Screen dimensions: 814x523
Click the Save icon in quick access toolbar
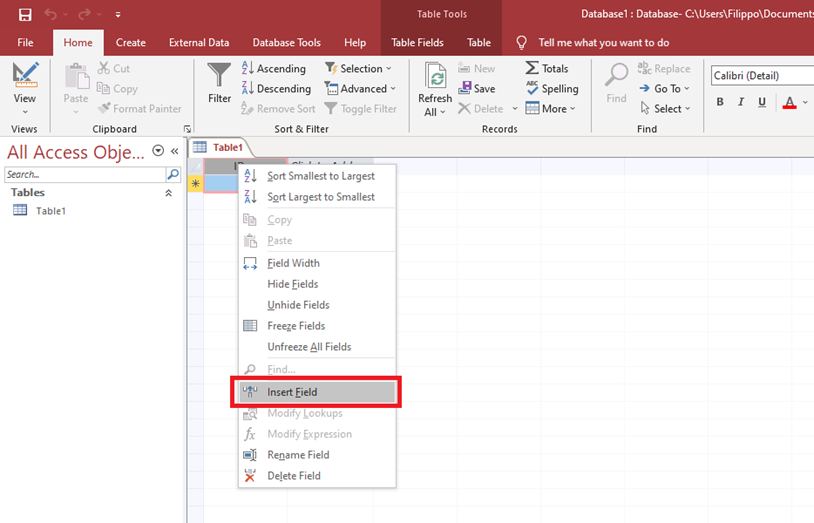click(x=25, y=15)
